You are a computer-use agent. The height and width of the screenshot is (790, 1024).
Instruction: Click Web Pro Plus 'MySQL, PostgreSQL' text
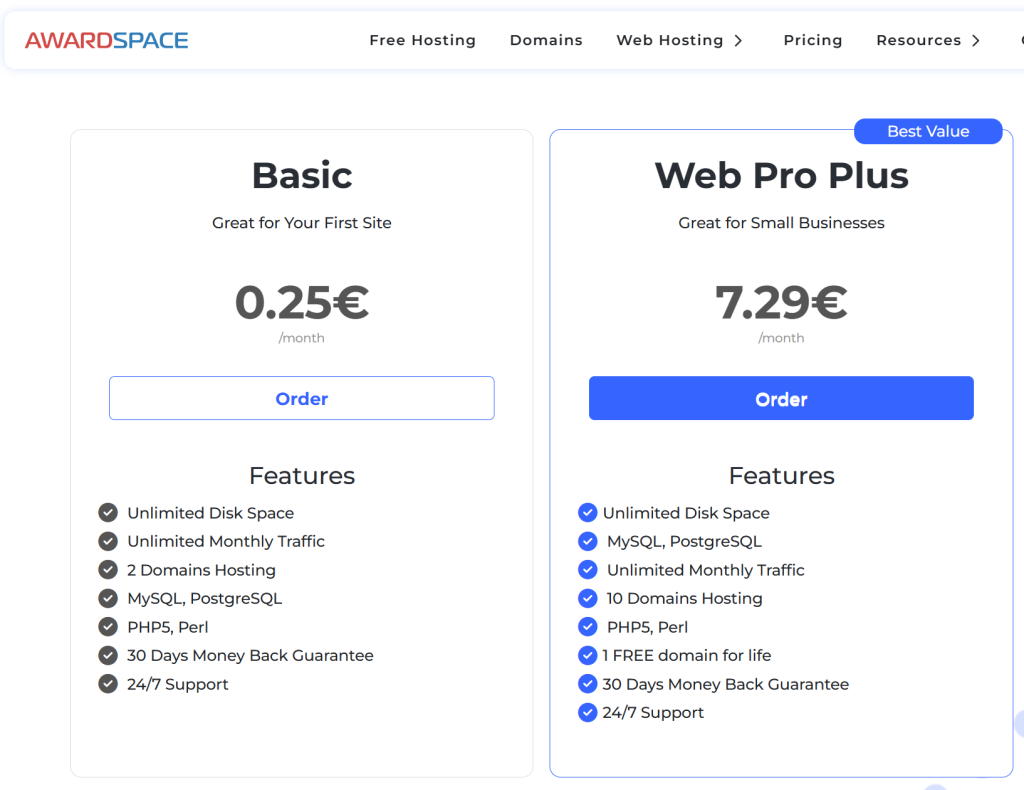[x=684, y=542]
